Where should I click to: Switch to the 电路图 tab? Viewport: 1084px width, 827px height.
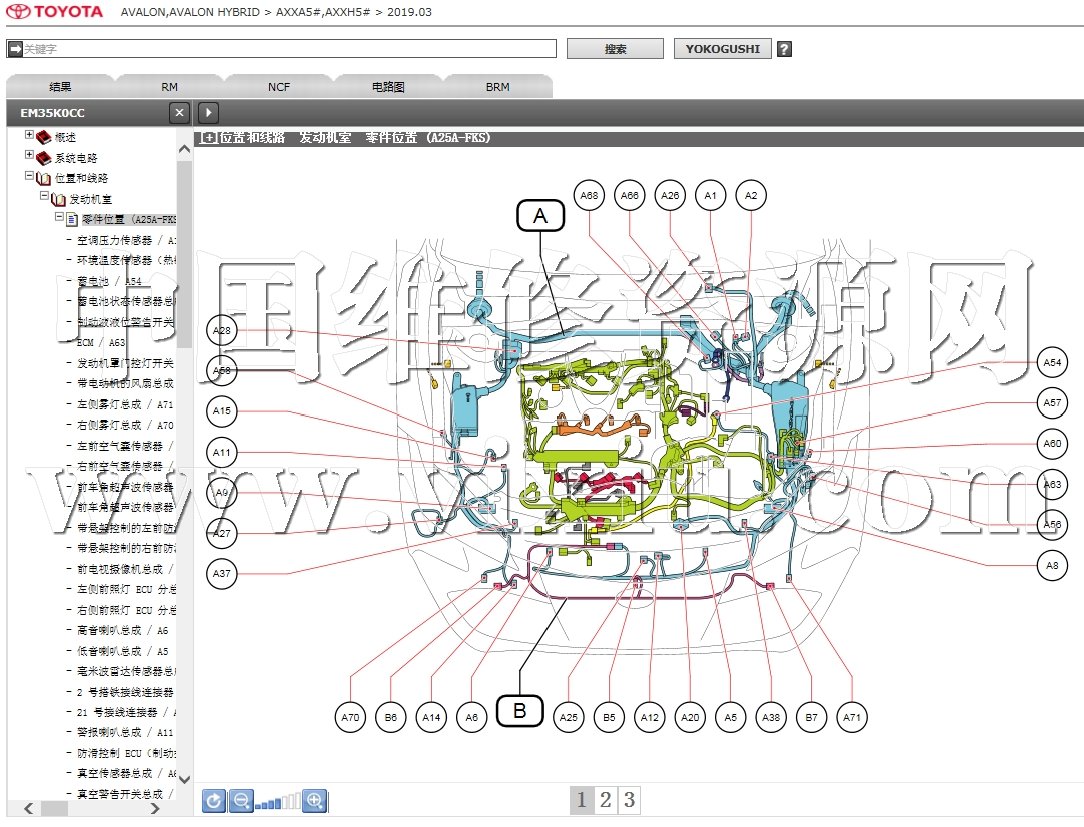[388, 87]
